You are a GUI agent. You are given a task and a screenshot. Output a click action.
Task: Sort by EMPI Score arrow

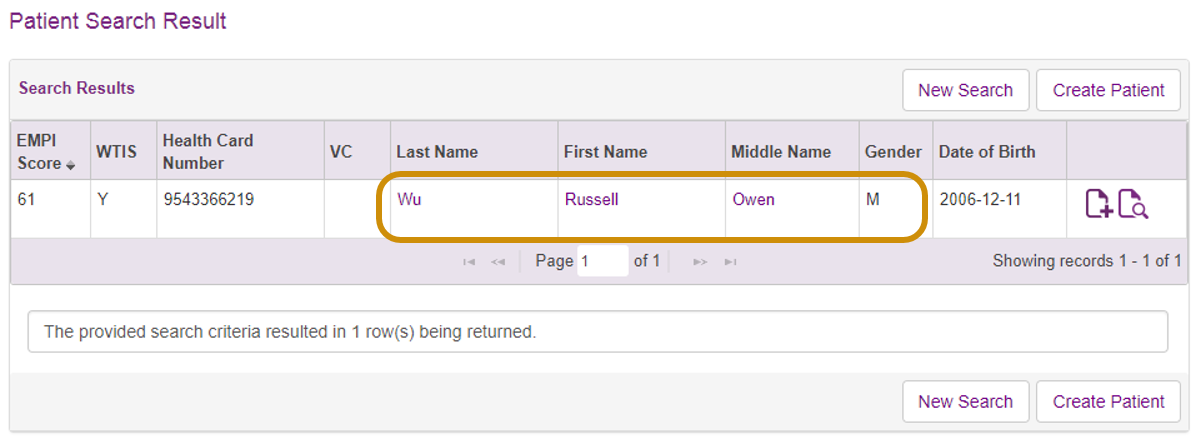[x=71, y=165]
